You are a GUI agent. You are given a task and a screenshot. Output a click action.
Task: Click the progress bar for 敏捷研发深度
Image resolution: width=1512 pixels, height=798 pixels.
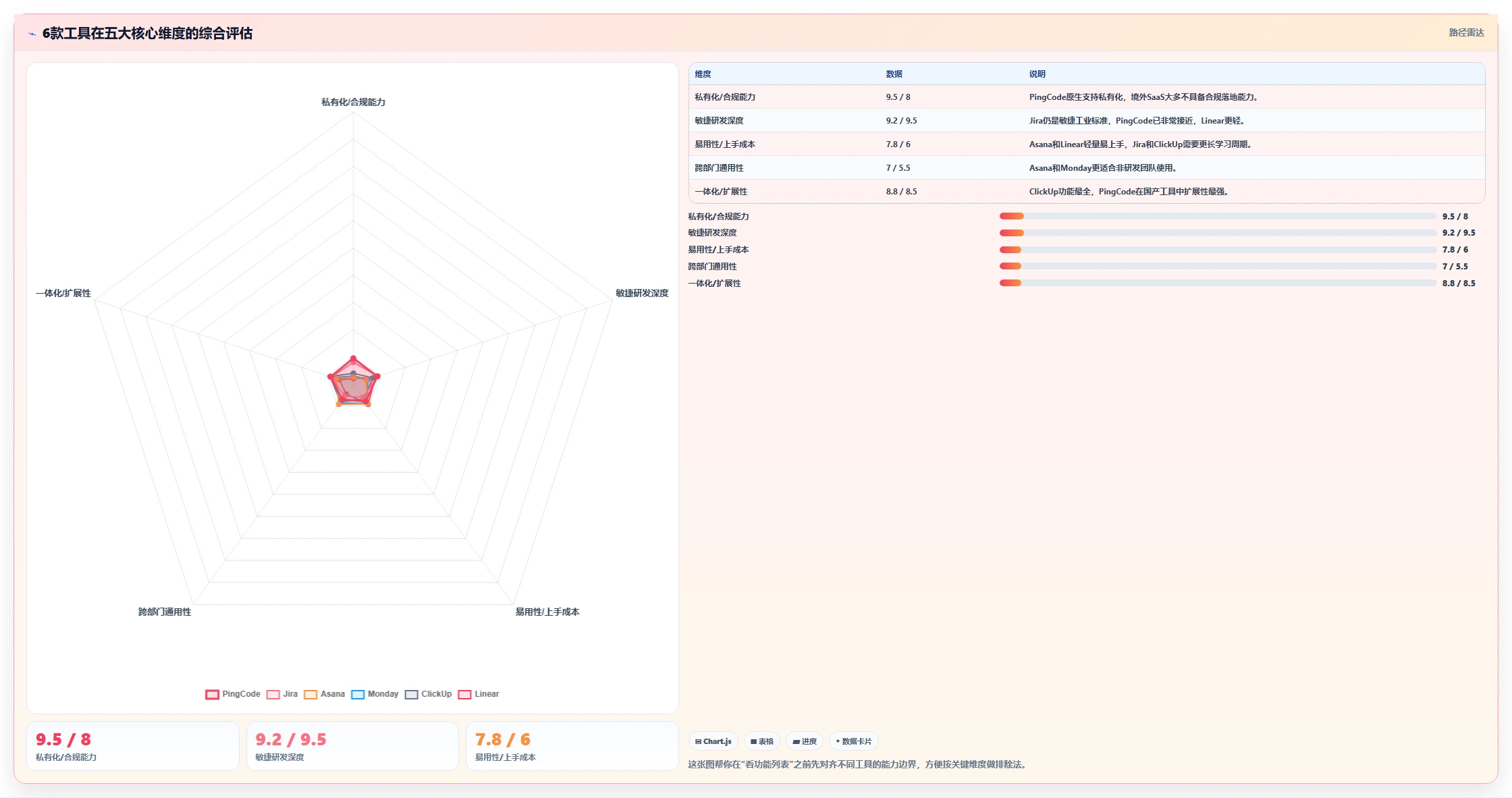point(1218,233)
